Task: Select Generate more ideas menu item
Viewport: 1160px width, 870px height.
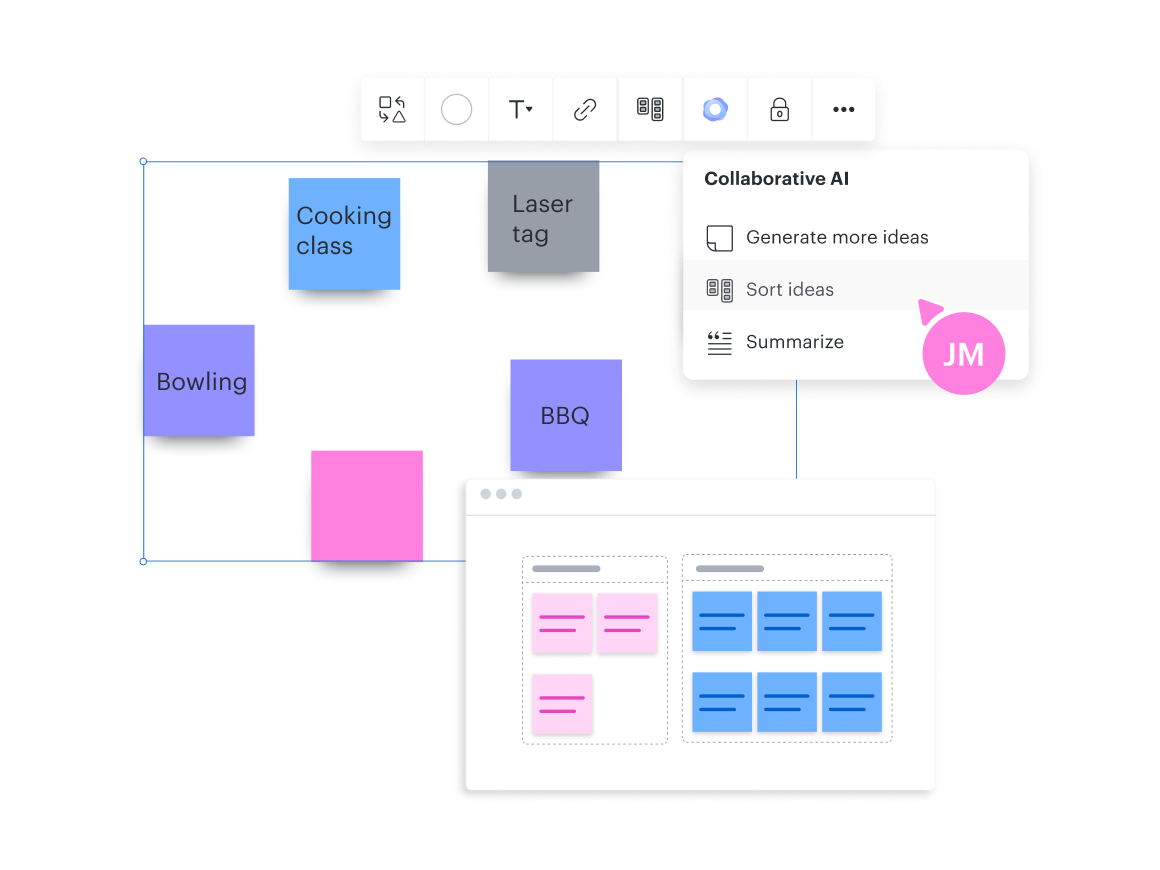Action: click(x=837, y=237)
